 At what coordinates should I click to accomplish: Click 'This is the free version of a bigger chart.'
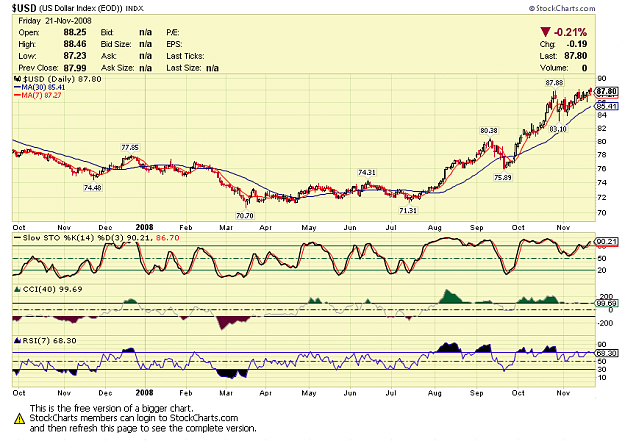tap(112, 408)
